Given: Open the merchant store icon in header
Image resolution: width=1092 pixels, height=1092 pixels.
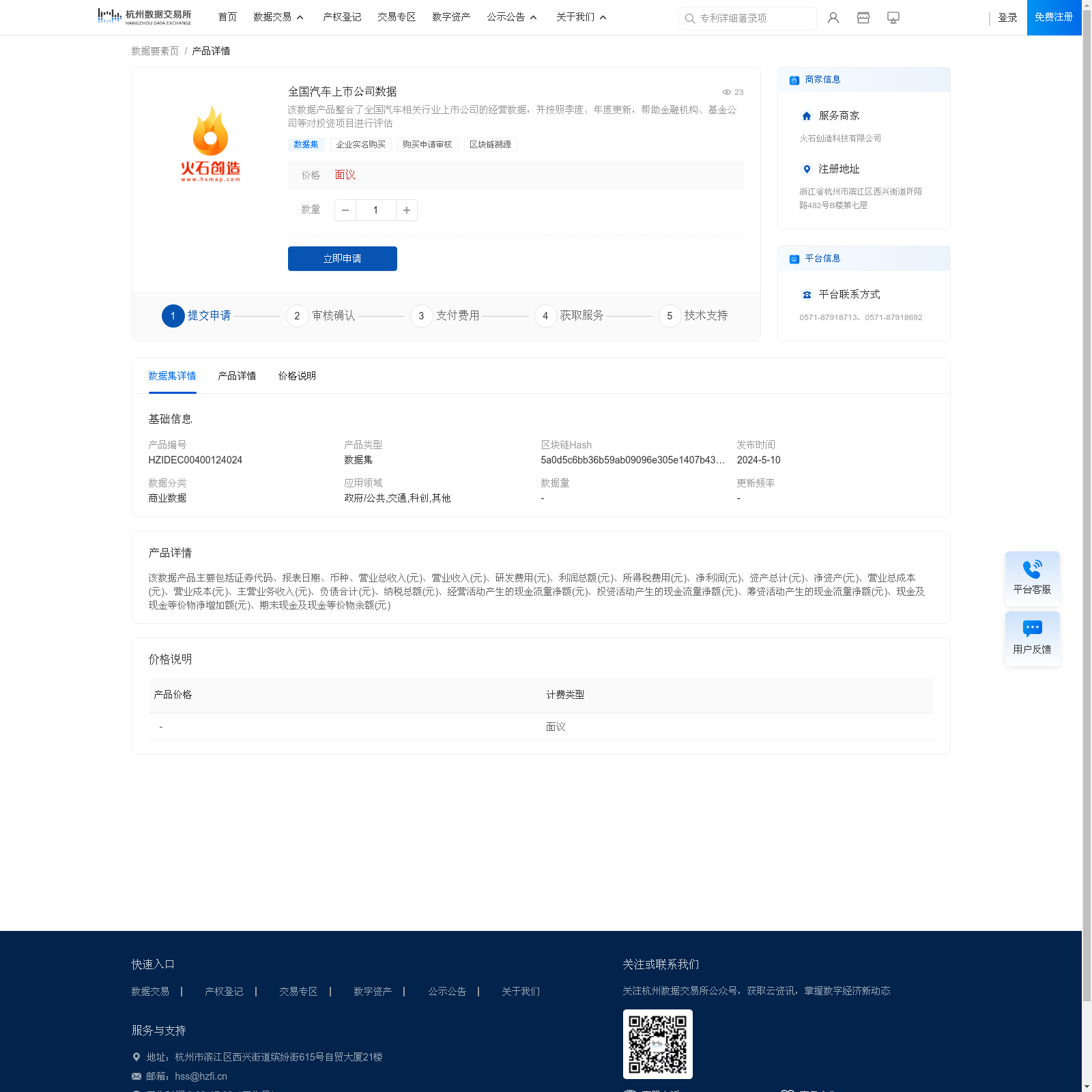Looking at the screenshot, I should pos(863,18).
